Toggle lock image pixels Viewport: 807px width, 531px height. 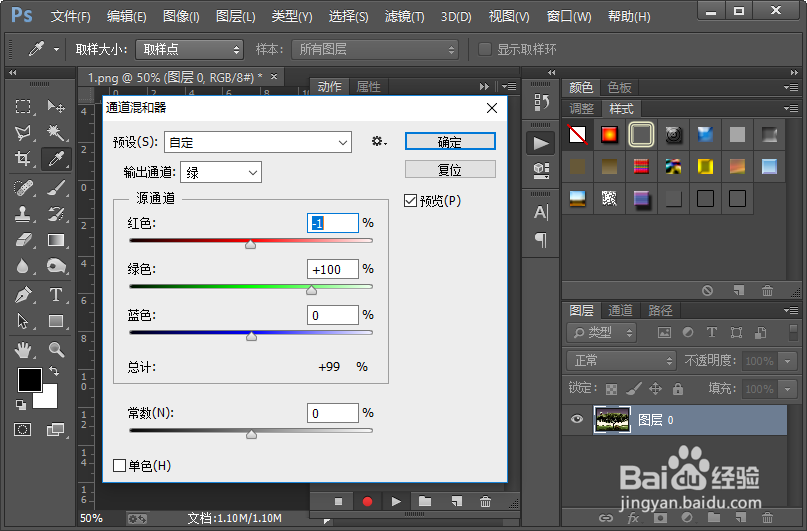(633, 389)
